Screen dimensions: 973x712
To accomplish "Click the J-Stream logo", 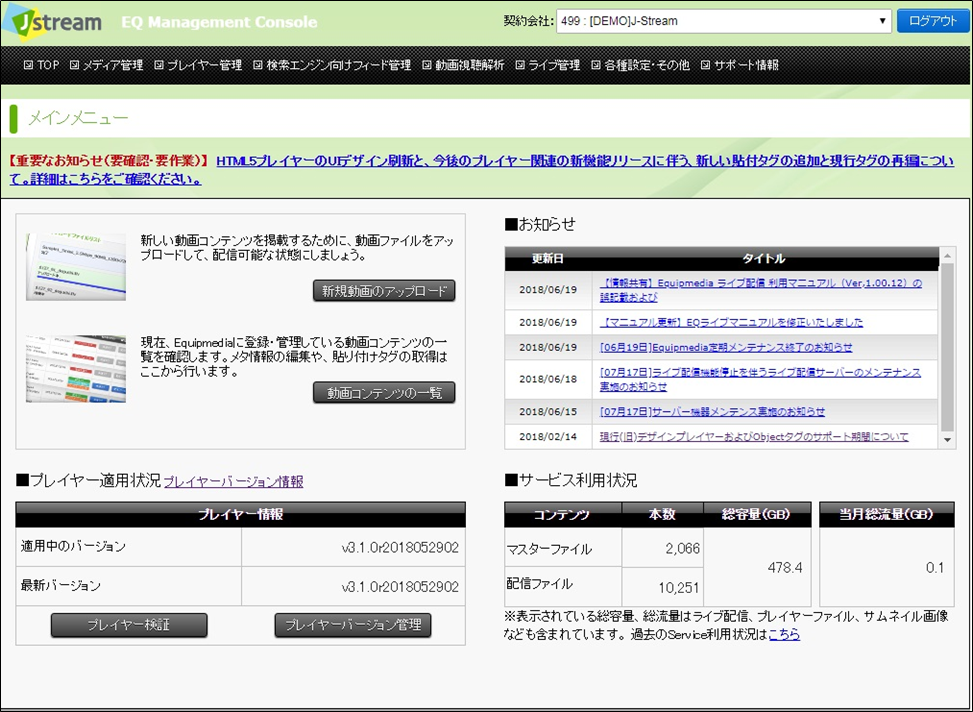I will click(52, 22).
